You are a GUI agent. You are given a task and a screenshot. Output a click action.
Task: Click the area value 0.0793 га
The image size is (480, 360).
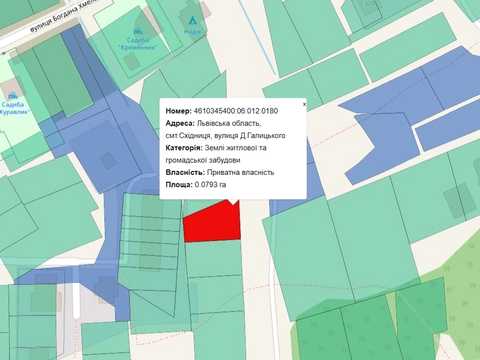pos(210,184)
